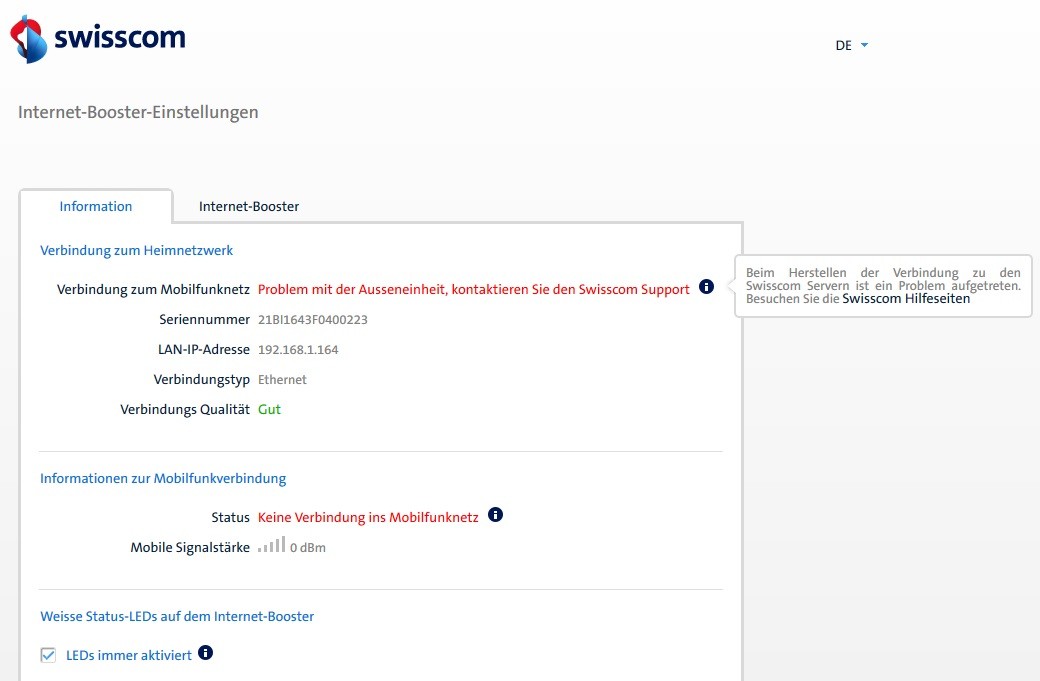Image resolution: width=1040 pixels, height=681 pixels.
Task: Switch to the Internet-Booster tab
Action: pos(247,206)
